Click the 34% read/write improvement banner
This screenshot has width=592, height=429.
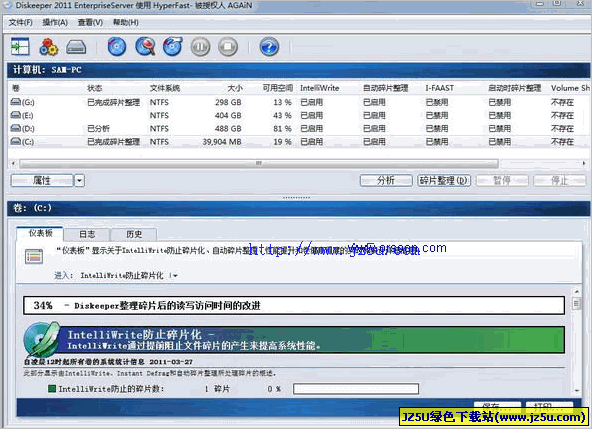[x=294, y=305]
